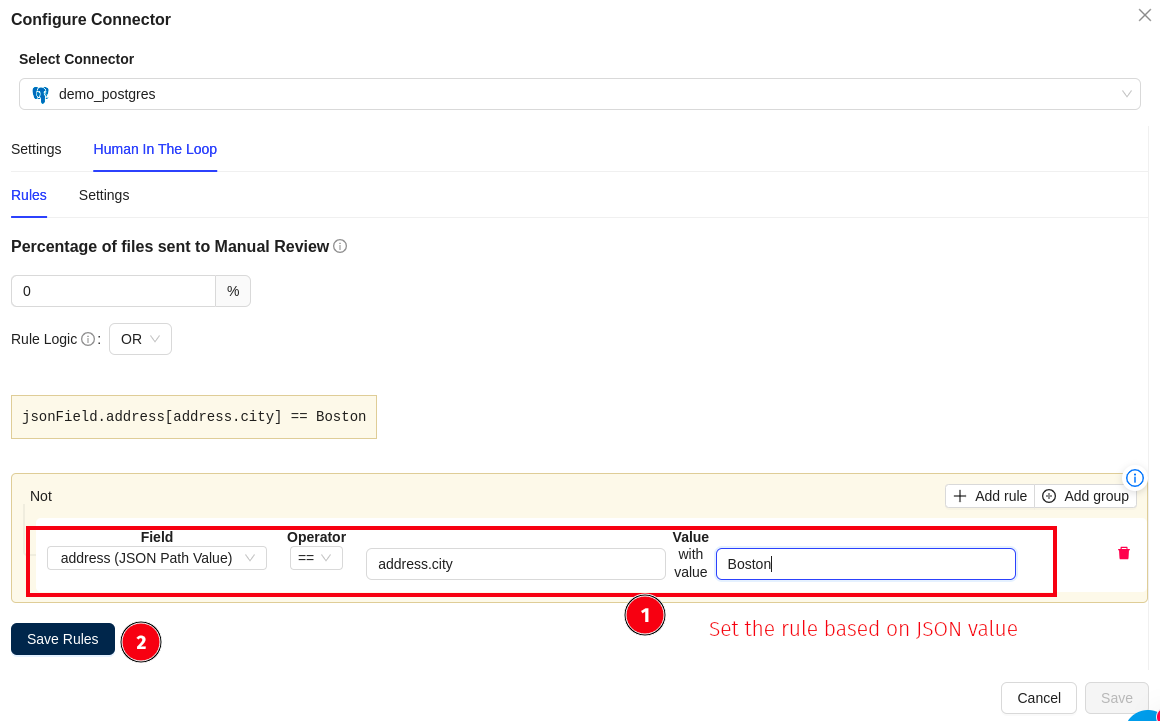Edit the Boston value field
This screenshot has width=1160, height=721.
865,563
